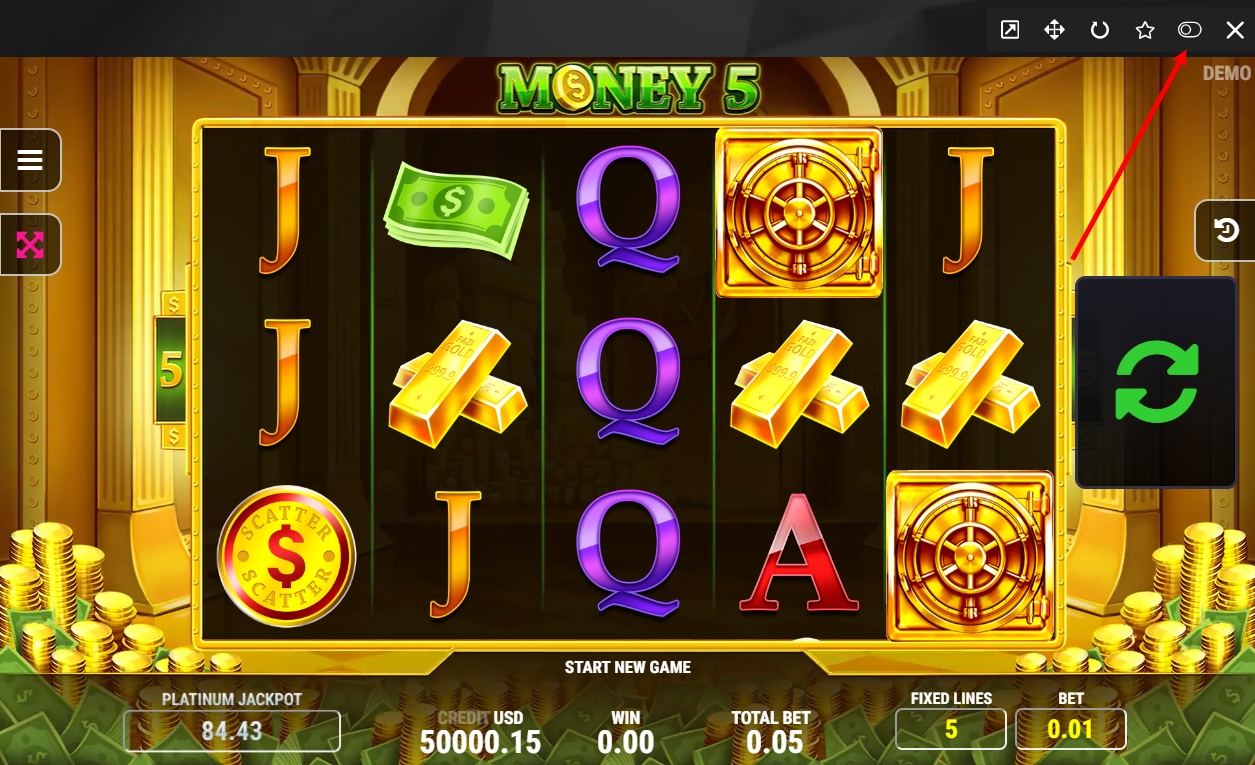The height and width of the screenshot is (765, 1255).
Task: Click the green spin button
Action: pos(1156,382)
